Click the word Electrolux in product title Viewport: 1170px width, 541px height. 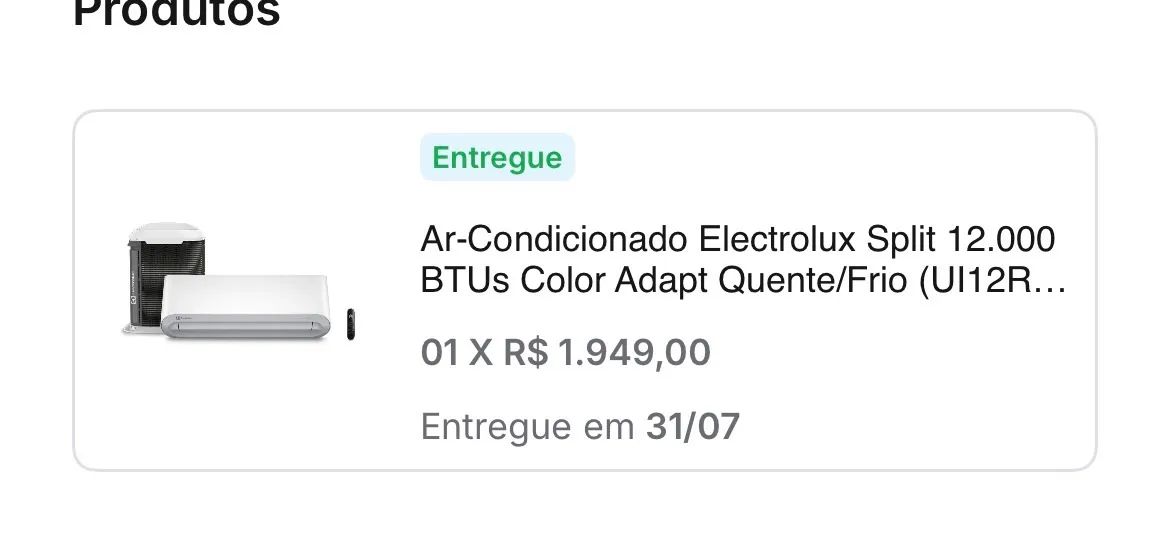coord(778,240)
